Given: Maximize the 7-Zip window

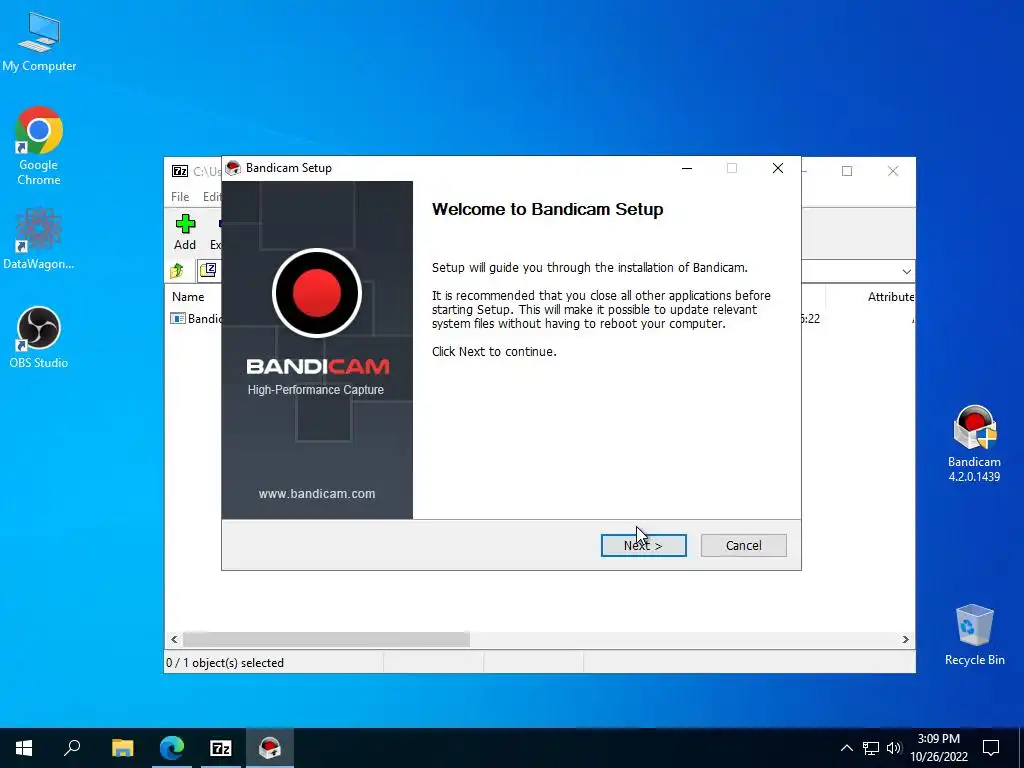Looking at the screenshot, I should click(847, 171).
